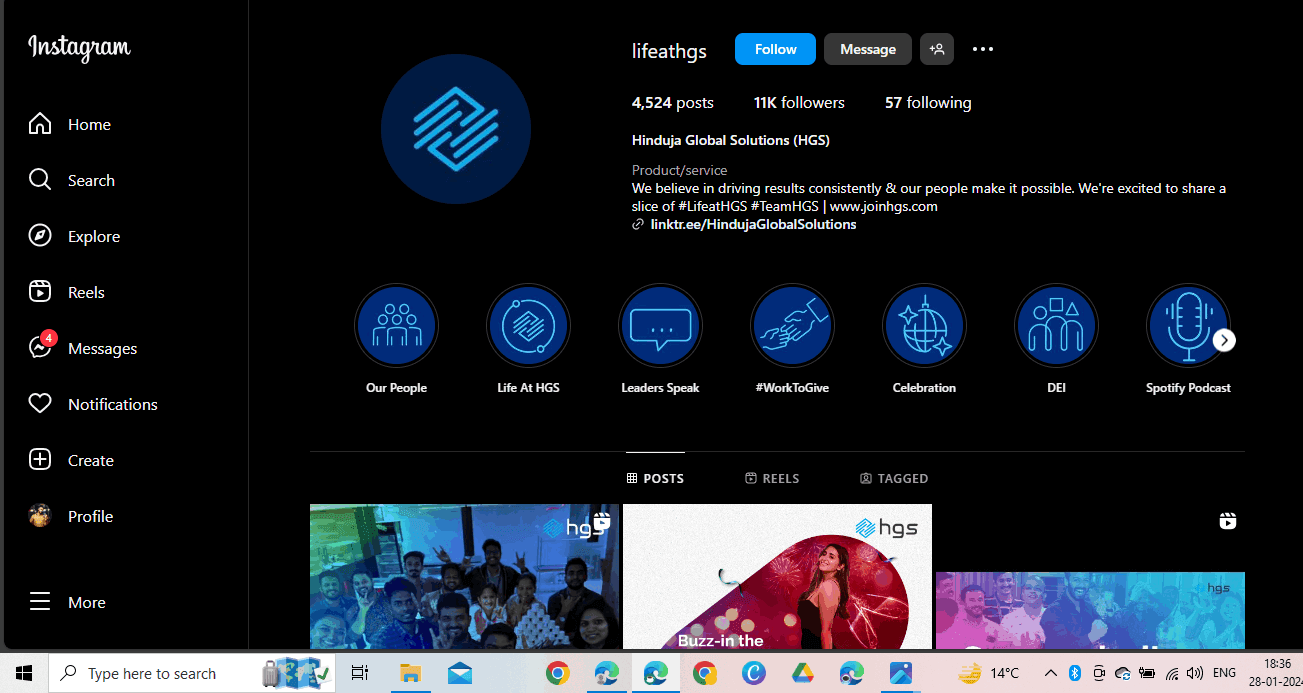Image resolution: width=1303 pixels, height=693 pixels.
Task: Go to Reels in sidebar
Action: coord(40,292)
